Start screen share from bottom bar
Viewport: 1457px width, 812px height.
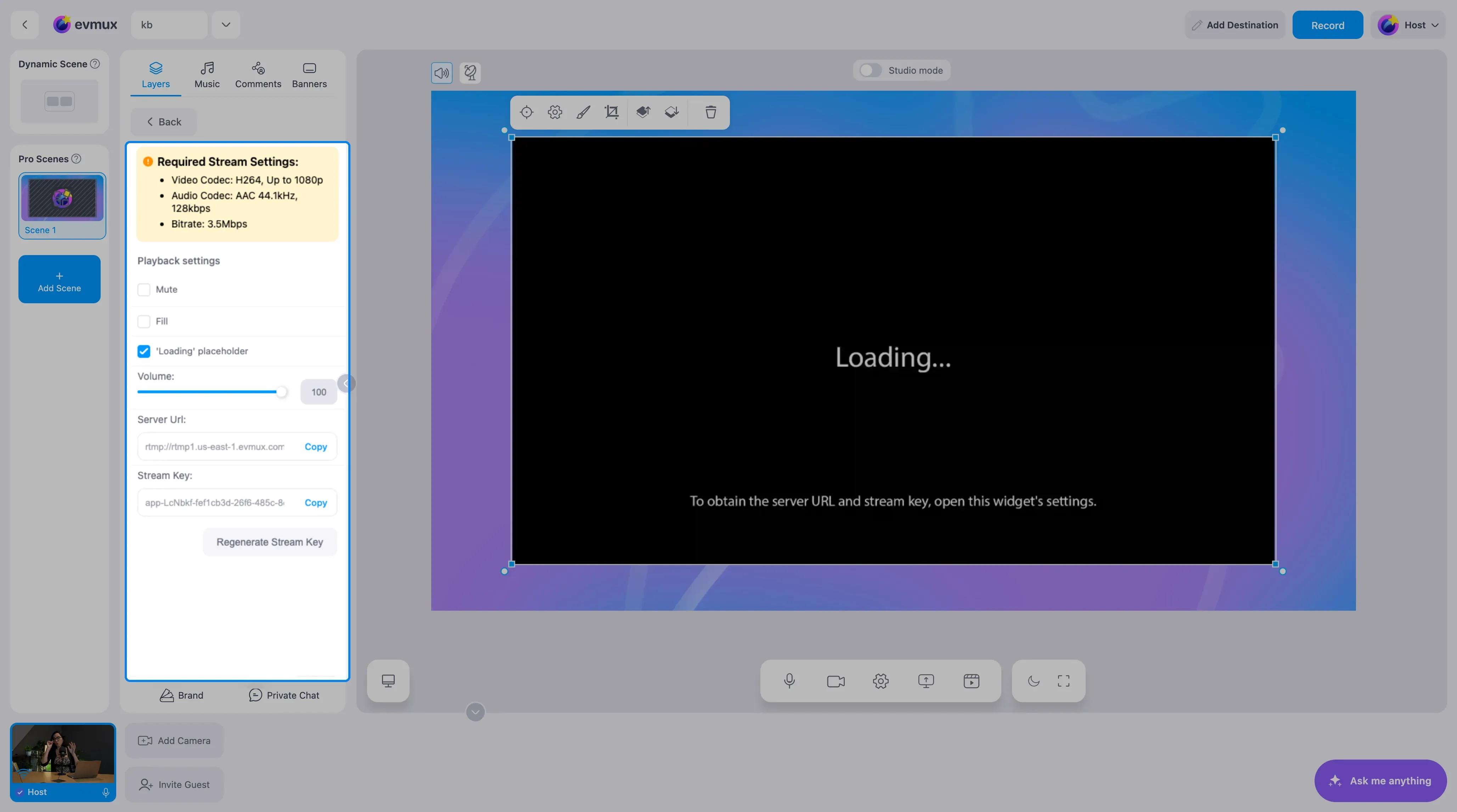(x=926, y=681)
